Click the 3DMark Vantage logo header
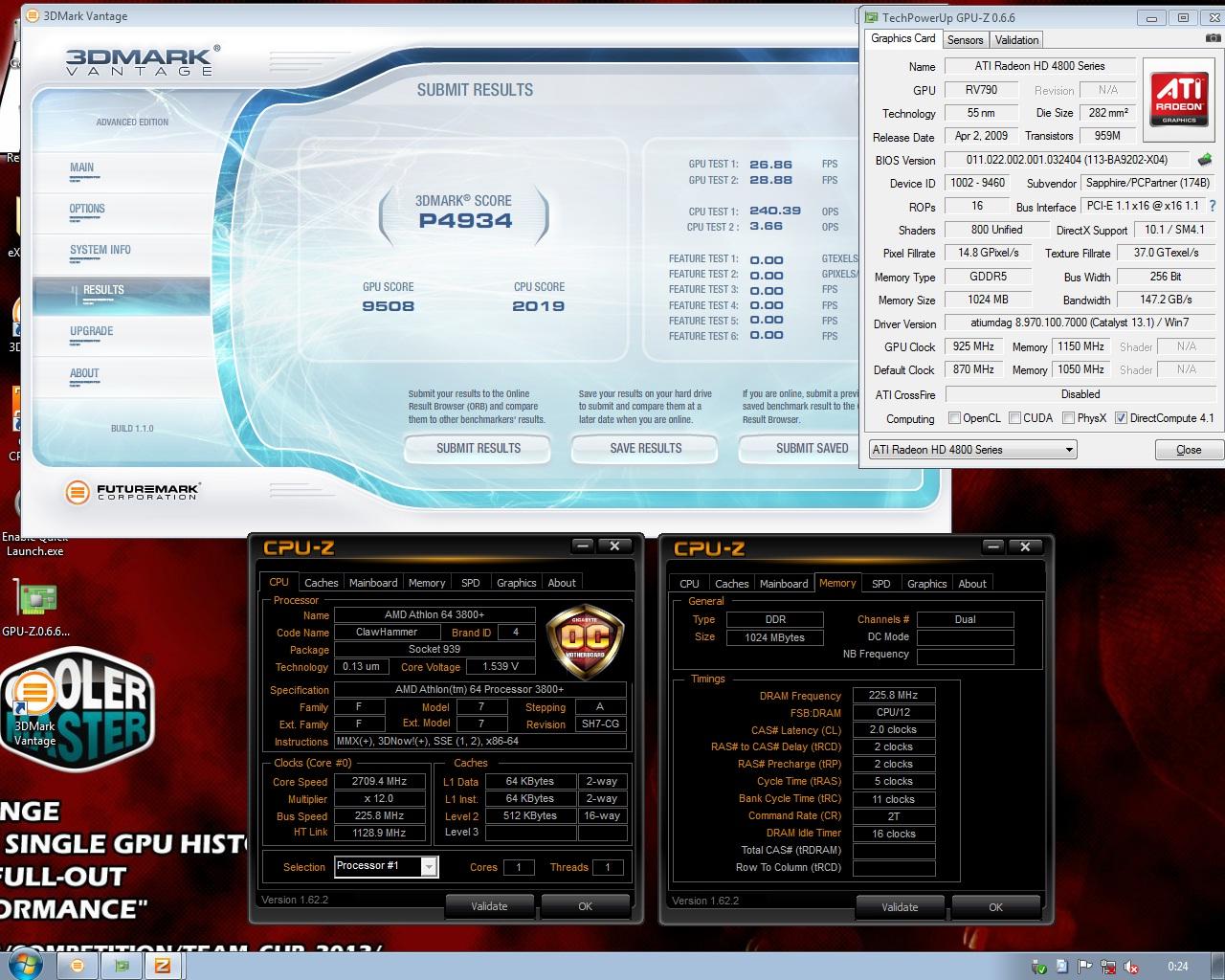The width and height of the screenshot is (1225, 980). tap(143, 60)
